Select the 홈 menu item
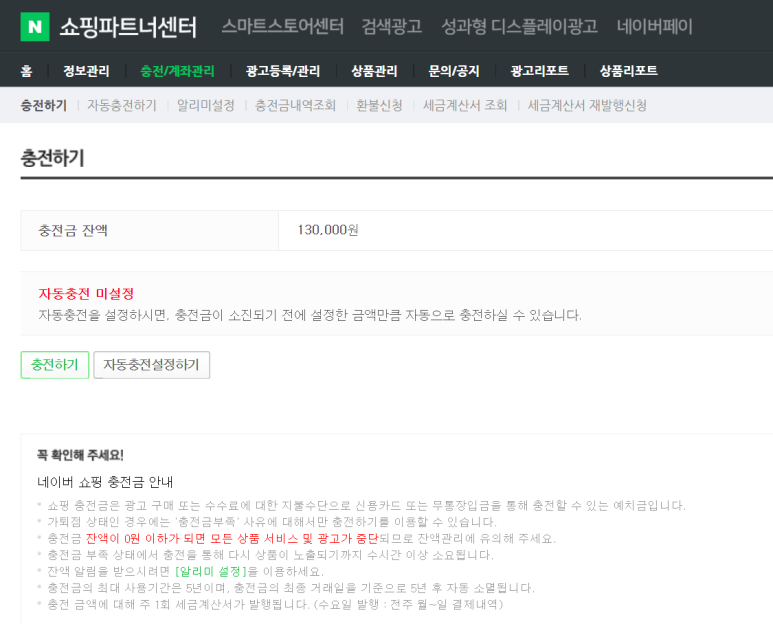The width and height of the screenshot is (773, 624). 27,71
